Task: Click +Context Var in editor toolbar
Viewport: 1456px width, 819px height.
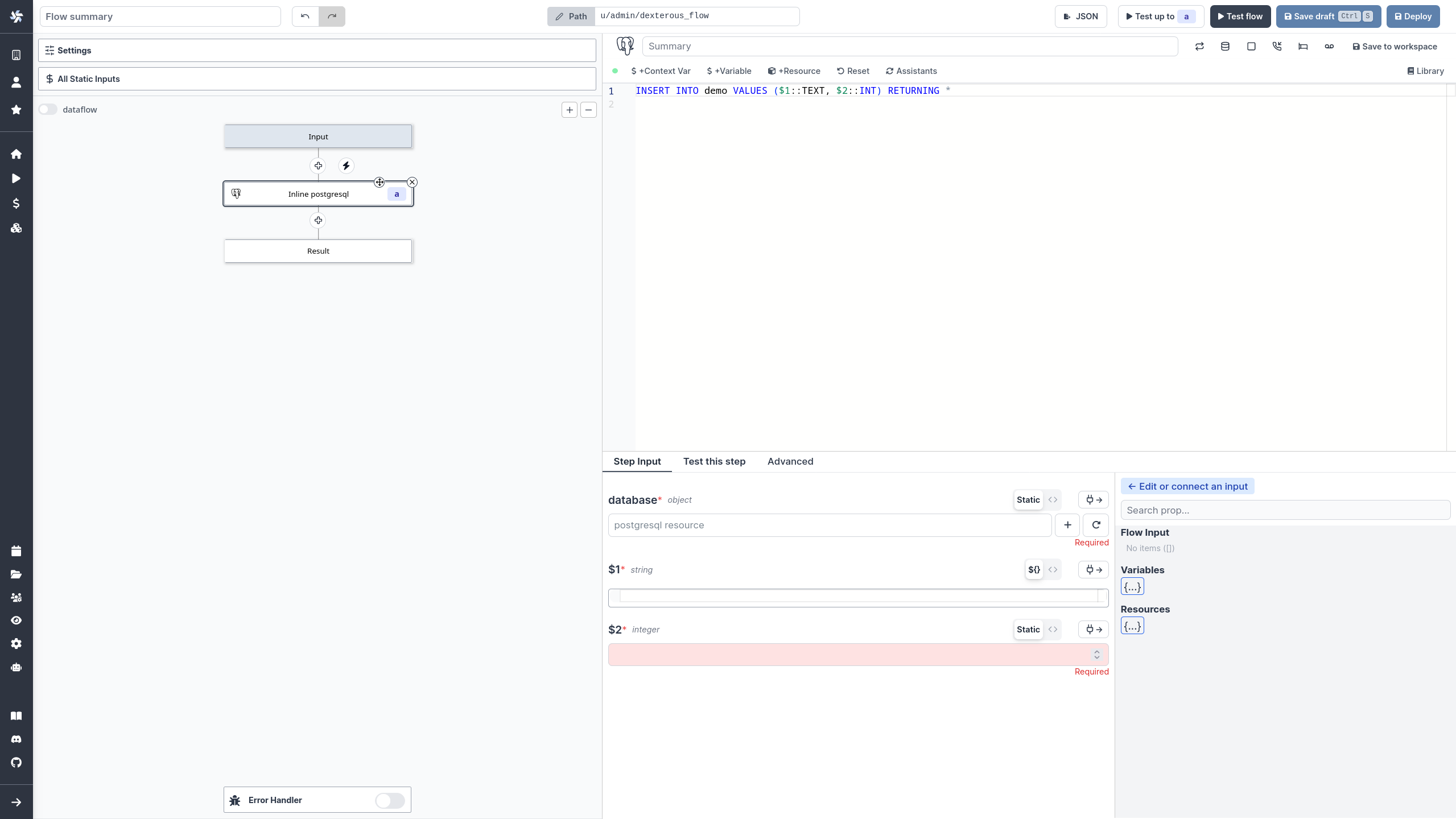Action: (661, 71)
